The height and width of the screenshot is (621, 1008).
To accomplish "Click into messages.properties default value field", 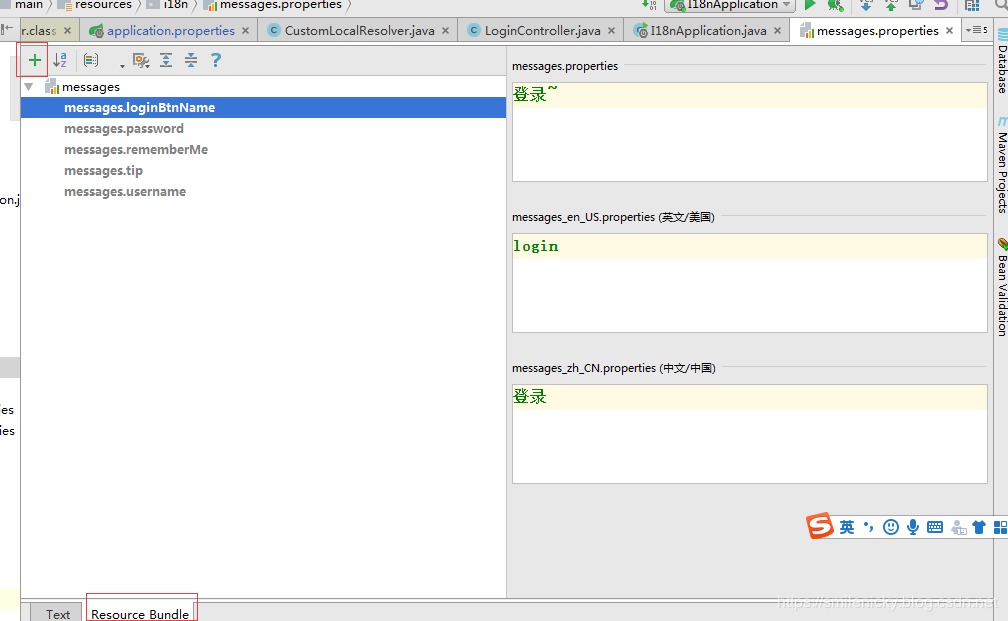I will coord(750,132).
